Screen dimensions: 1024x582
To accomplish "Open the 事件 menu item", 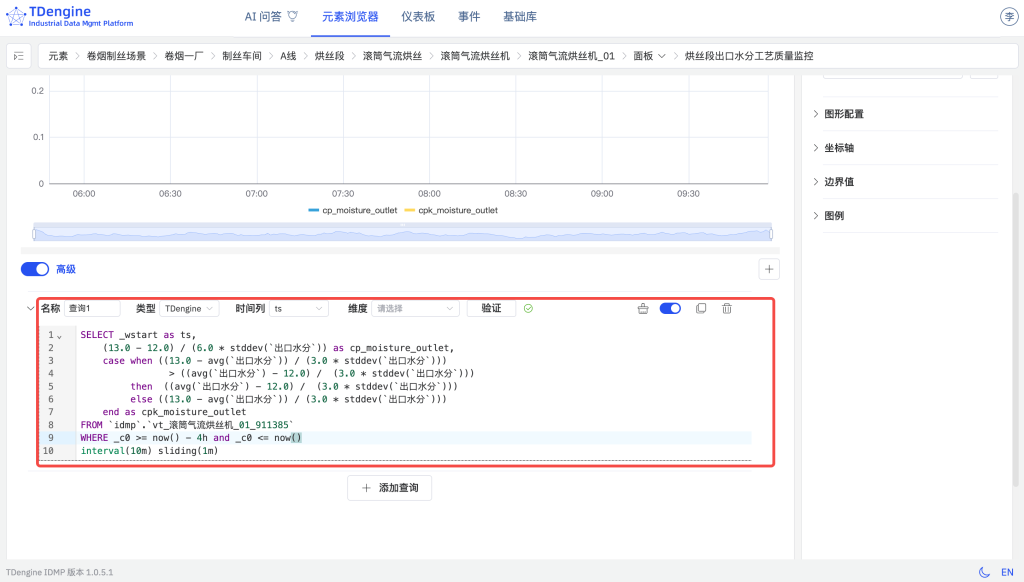I will coord(469,16).
